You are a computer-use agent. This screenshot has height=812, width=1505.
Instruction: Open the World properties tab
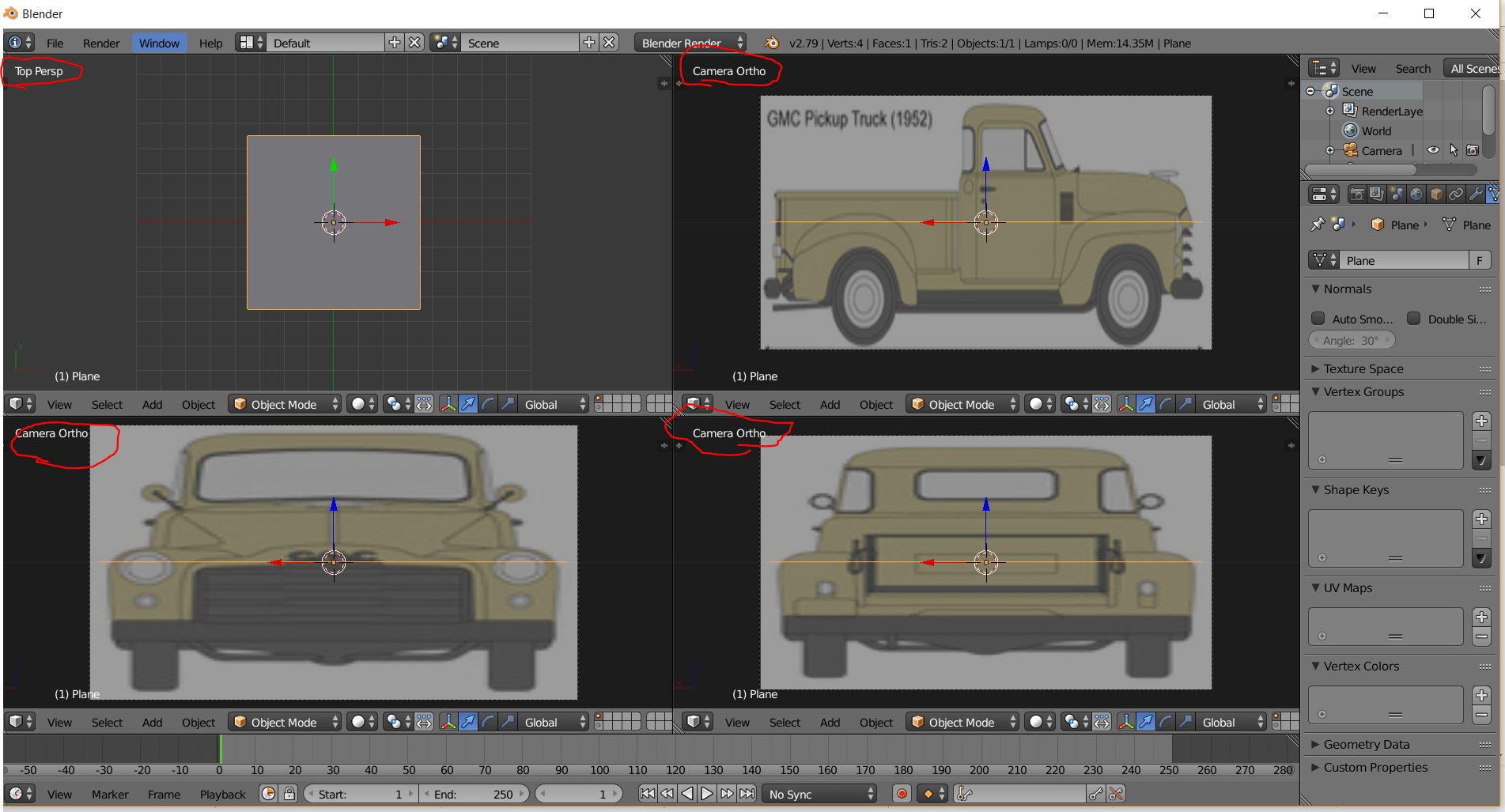pos(1417,194)
